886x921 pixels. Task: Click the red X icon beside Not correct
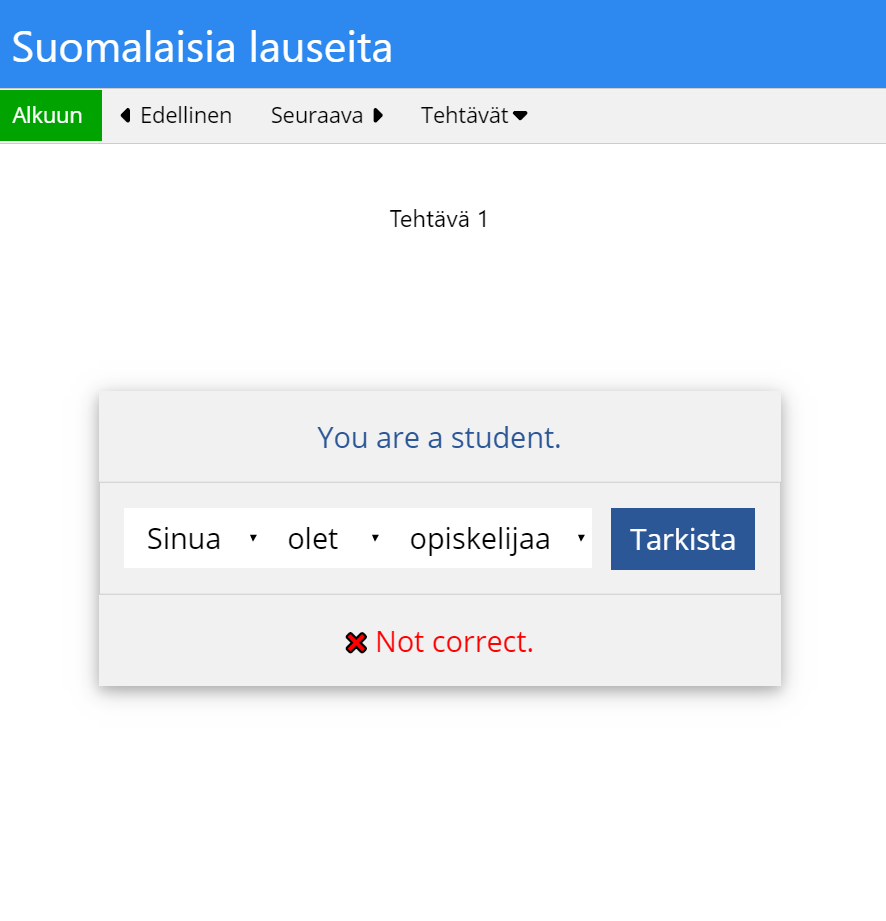tap(356, 642)
